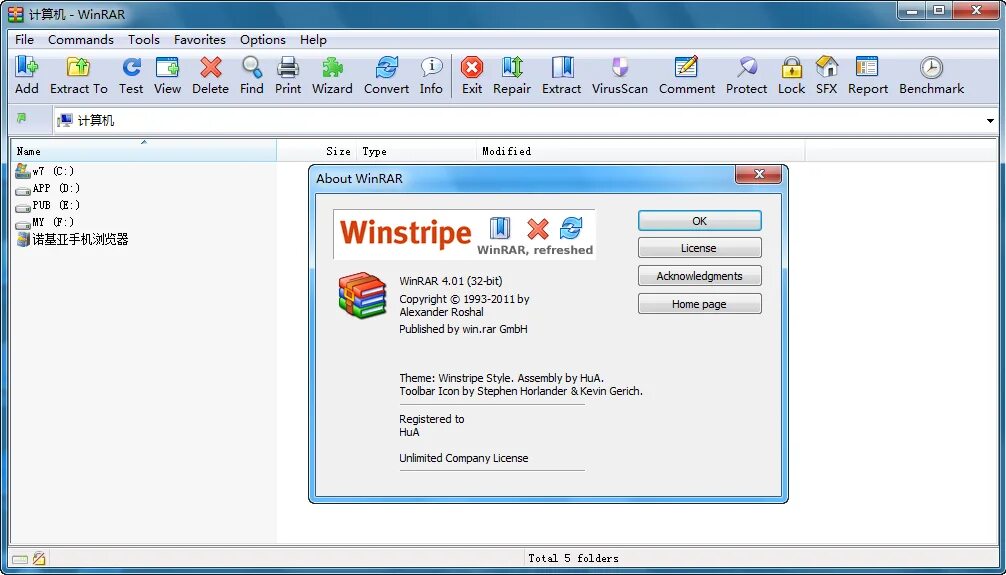Image resolution: width=1006 pixels, height=575 pixels.
Task: Sort by Name column header
Action: [x=144, y=151]
